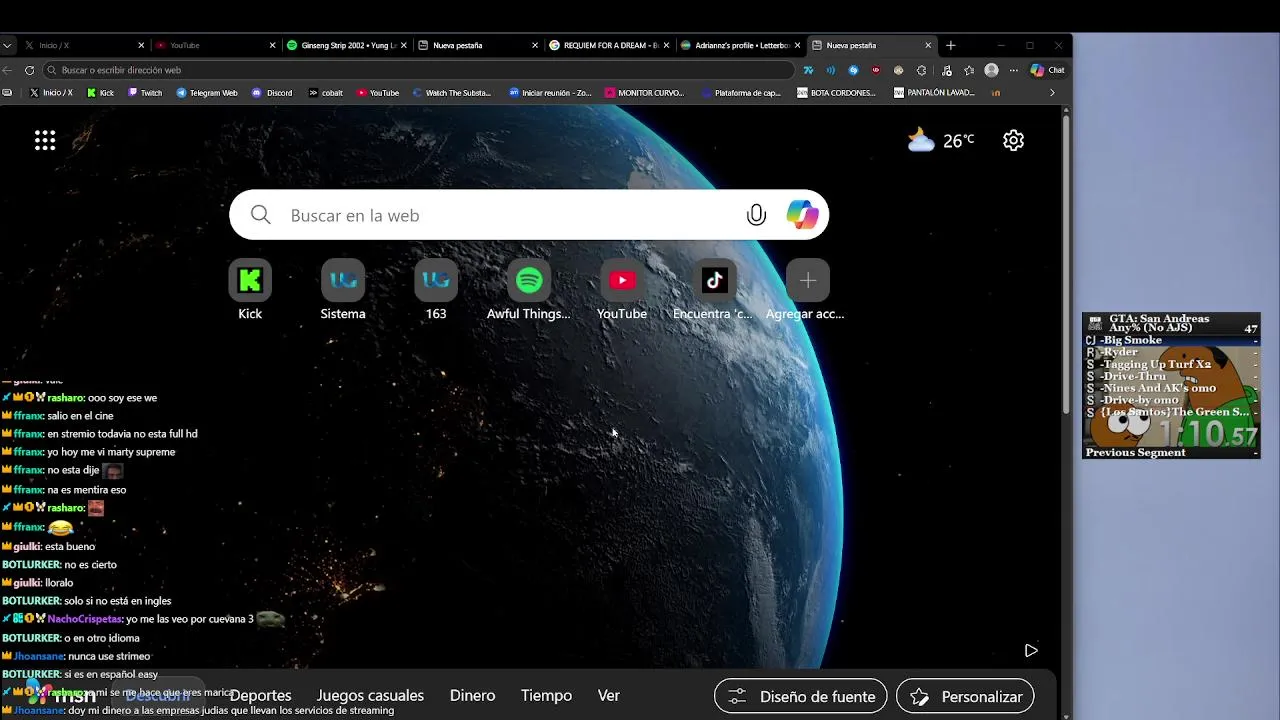1280x720 pixels.
Task: Open the Kick bookmark in bookmarks bar
Action: [x=100, y=93]
